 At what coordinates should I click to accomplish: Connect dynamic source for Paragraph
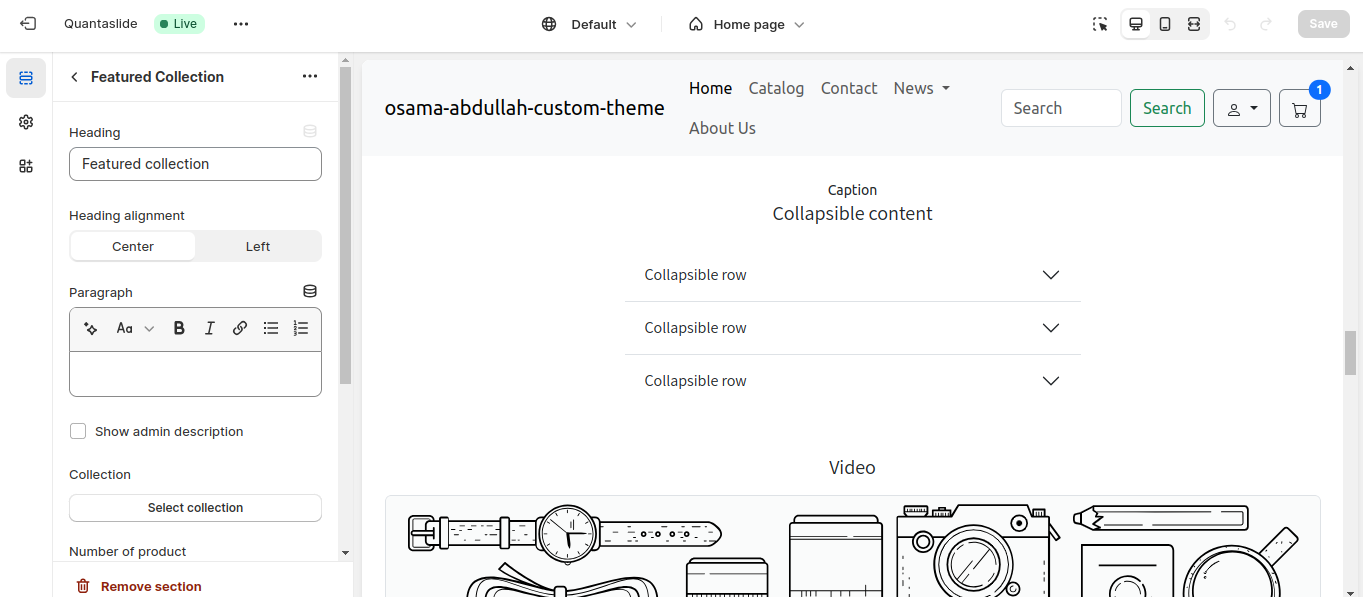coord(310,291)
